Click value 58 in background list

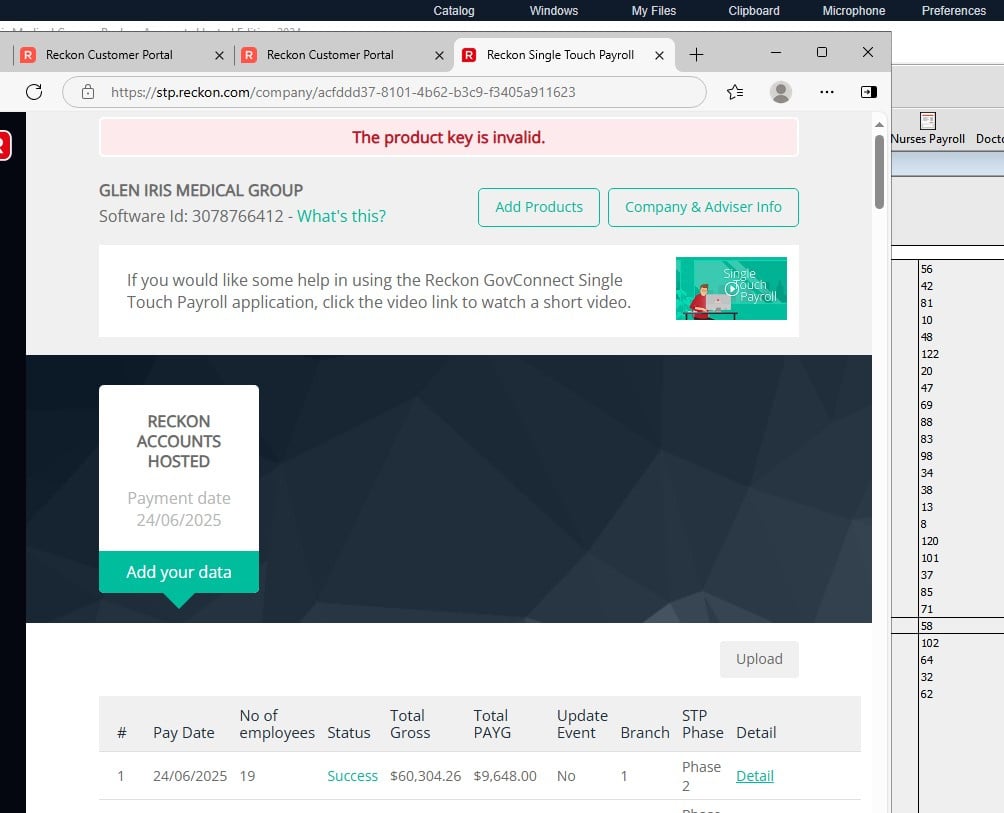(x=927, y=626)
